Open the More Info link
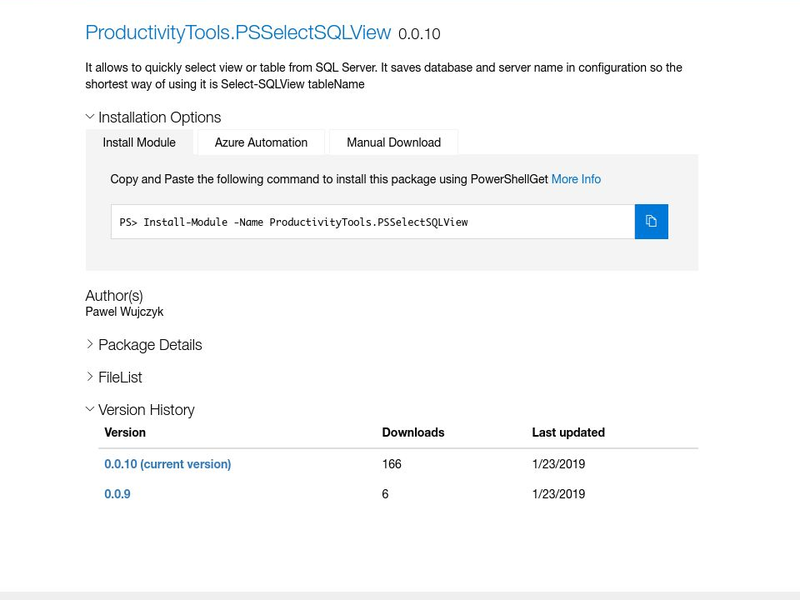The image size is (800, 600). pos(576,179)
